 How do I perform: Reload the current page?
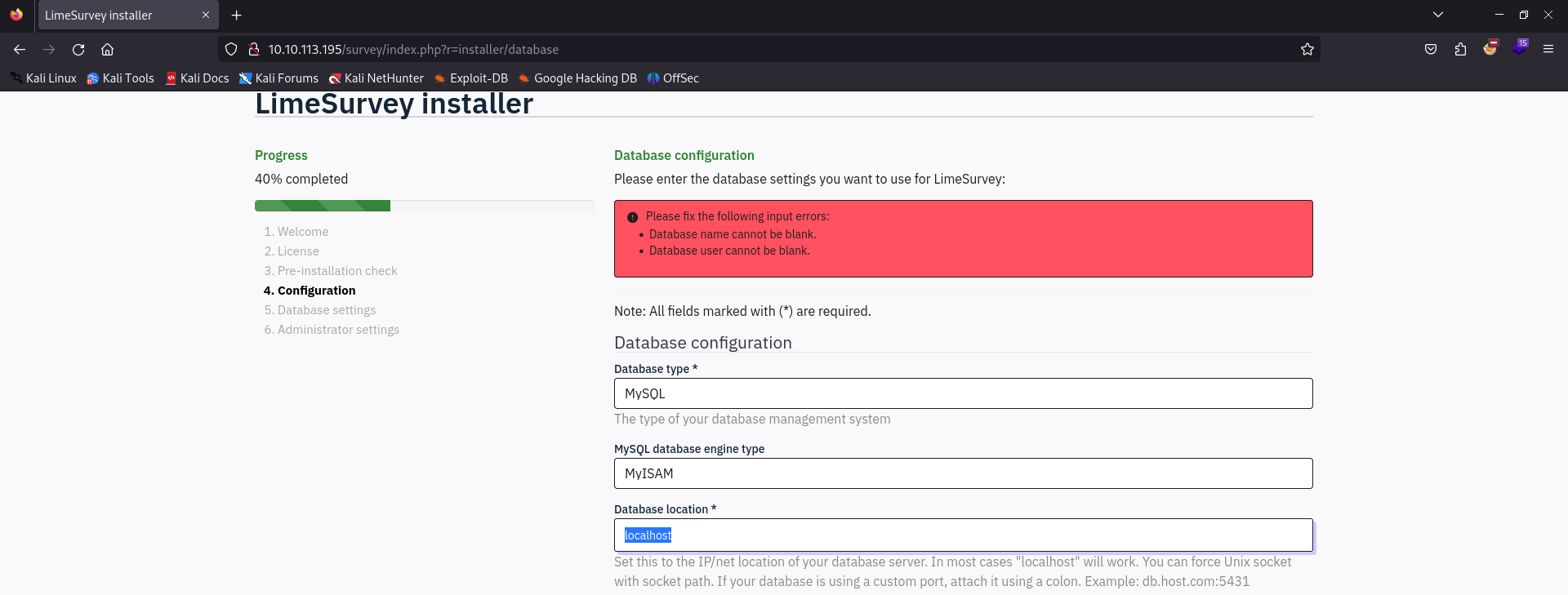[x=78, y=50]
